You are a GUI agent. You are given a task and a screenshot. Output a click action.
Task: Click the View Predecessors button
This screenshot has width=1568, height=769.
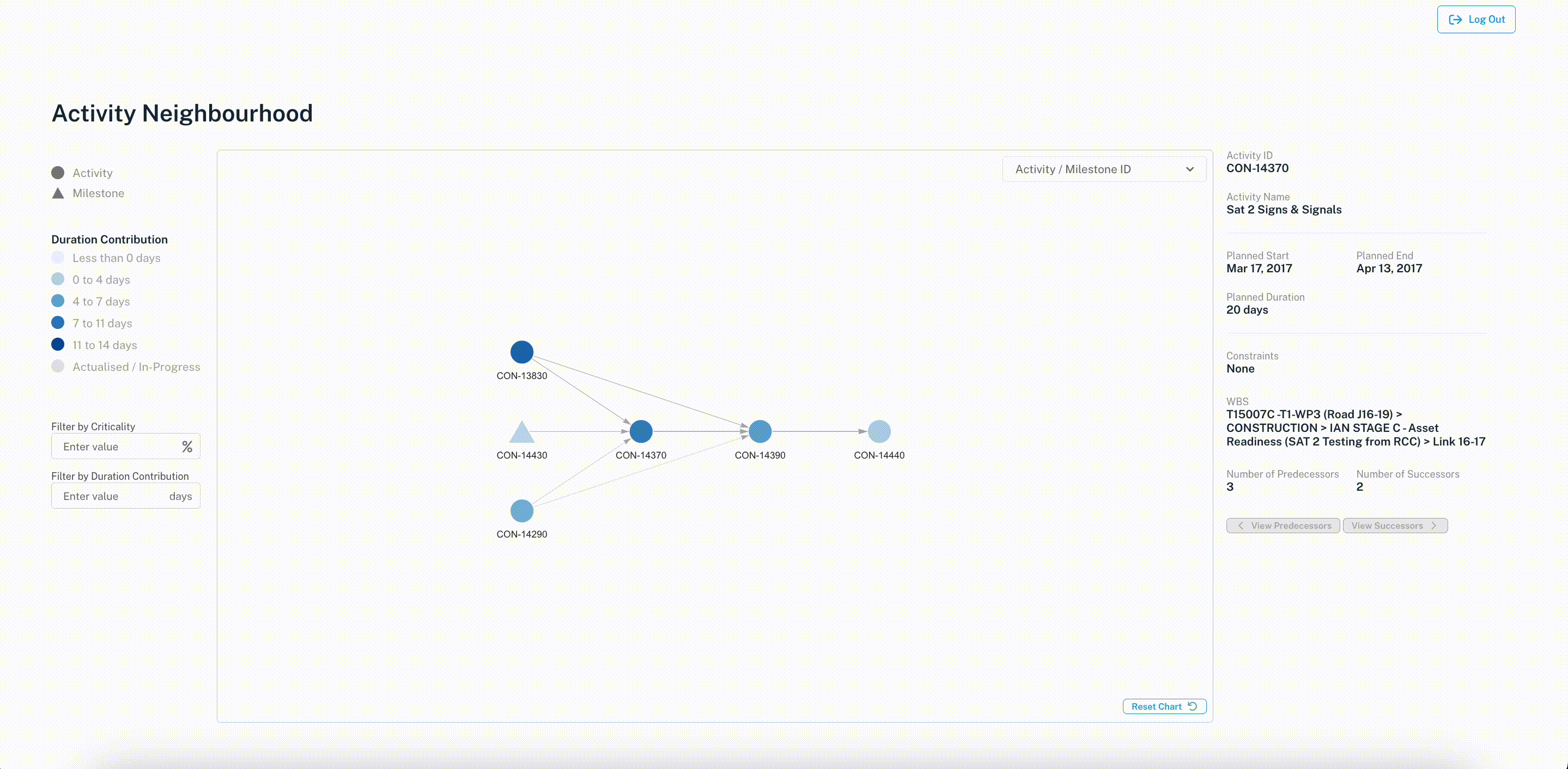pyautogui.click(x=1283, y=526)
